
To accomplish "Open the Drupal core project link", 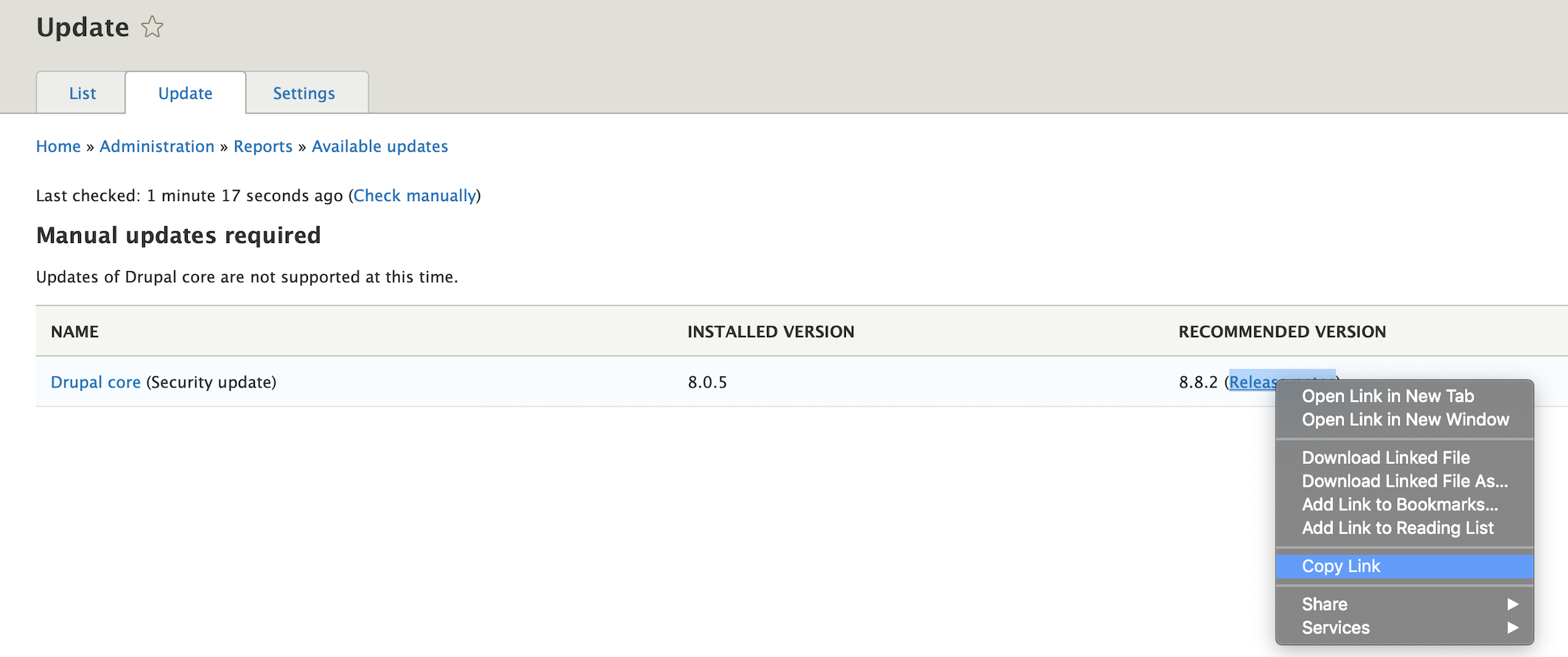I will pyautogui.click(x=96, y=382).
